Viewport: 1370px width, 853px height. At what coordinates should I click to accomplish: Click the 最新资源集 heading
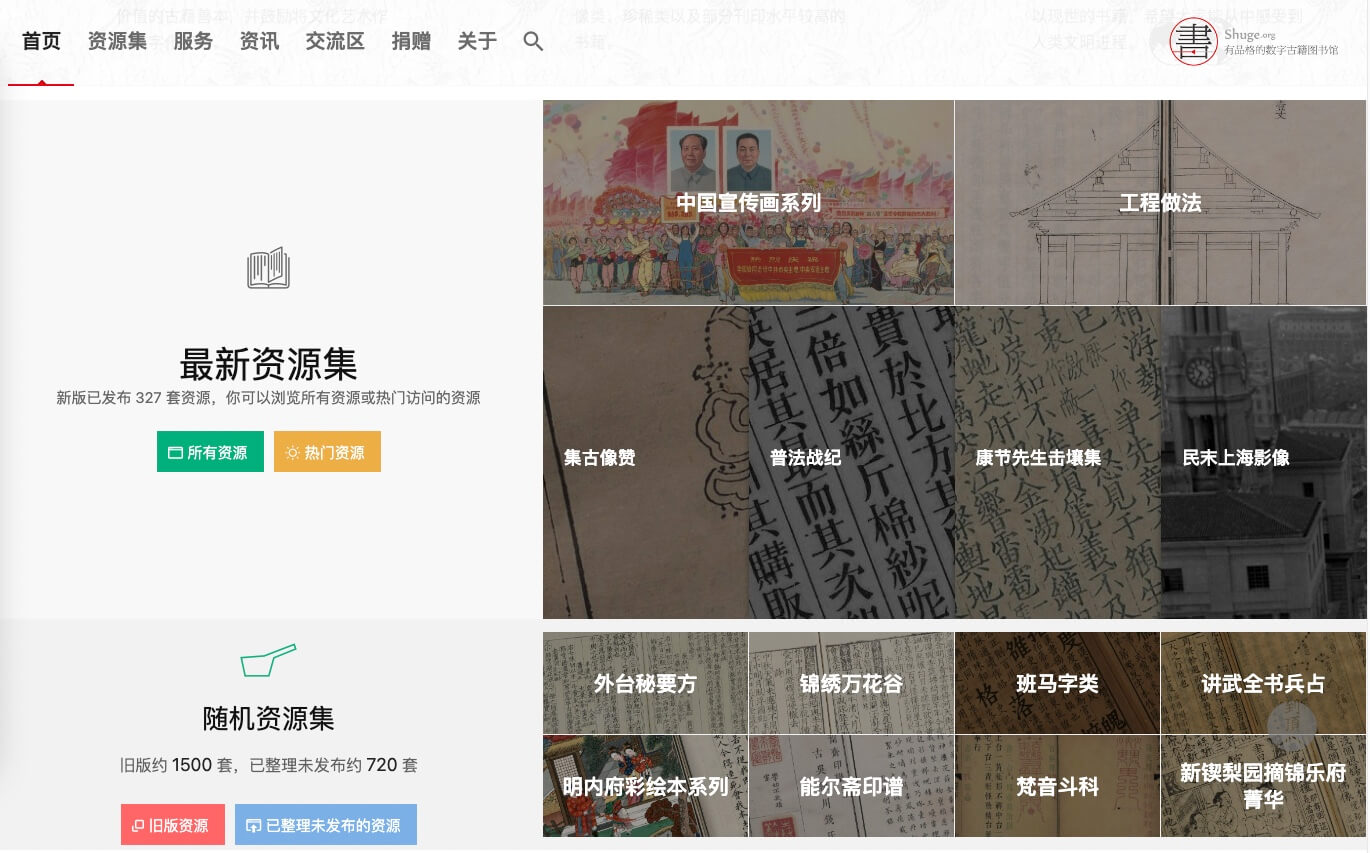[268, 364]
